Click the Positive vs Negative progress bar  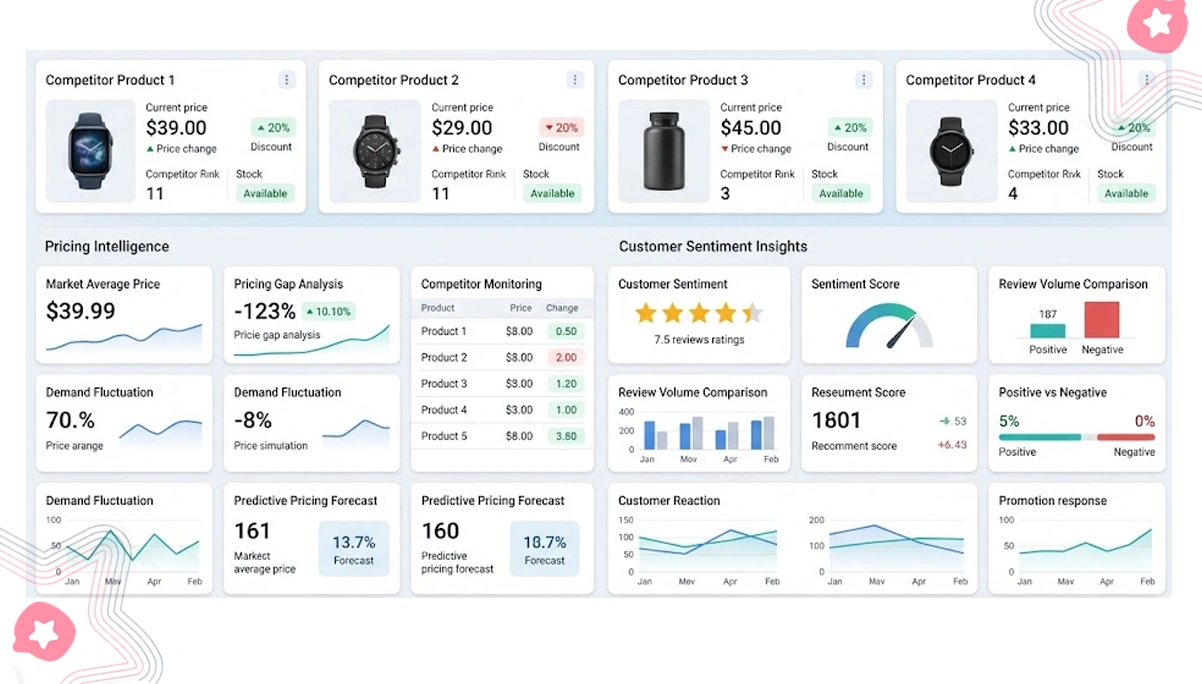pos(1077,437)
